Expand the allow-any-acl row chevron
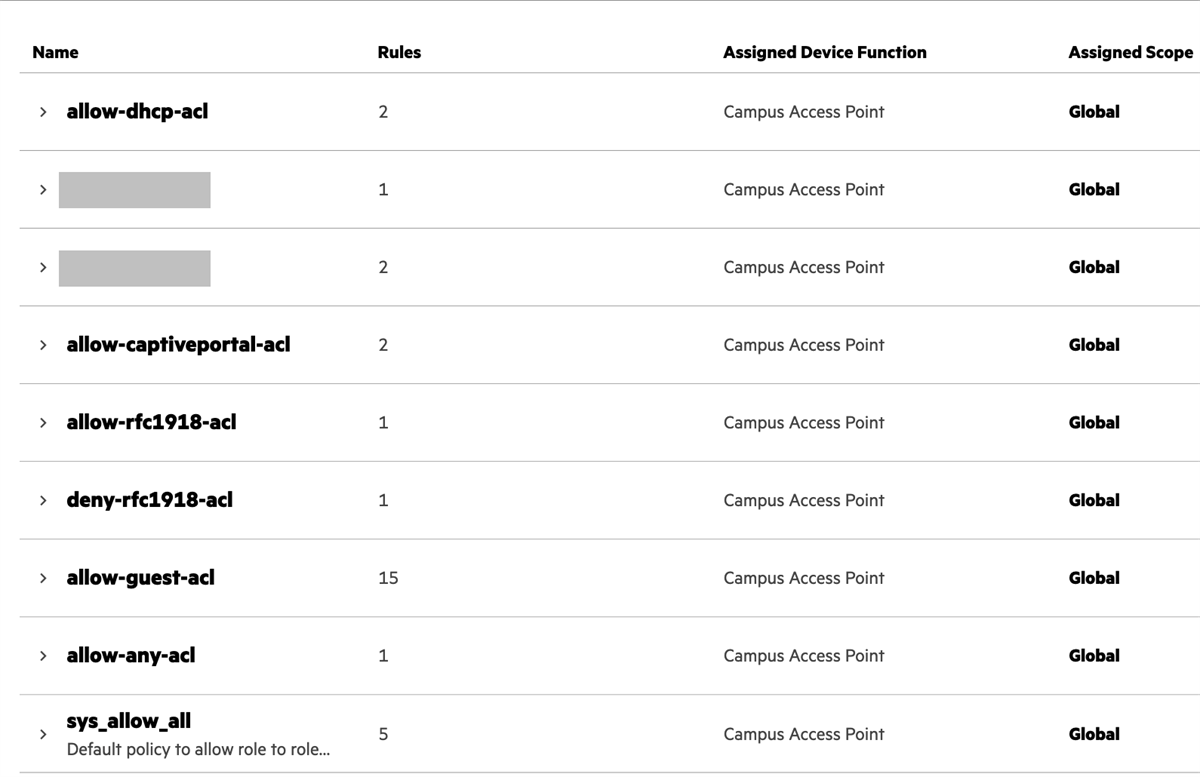 tap(43, 656)
